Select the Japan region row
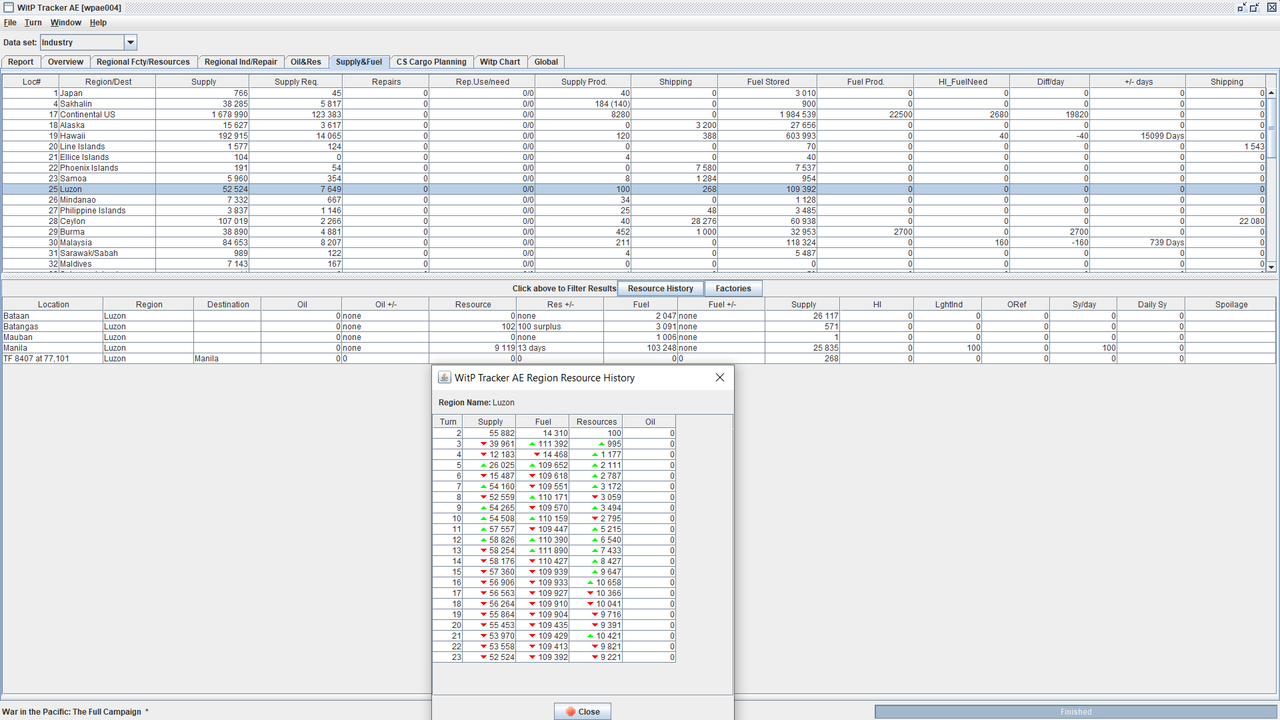 click(x=634, y=93)
